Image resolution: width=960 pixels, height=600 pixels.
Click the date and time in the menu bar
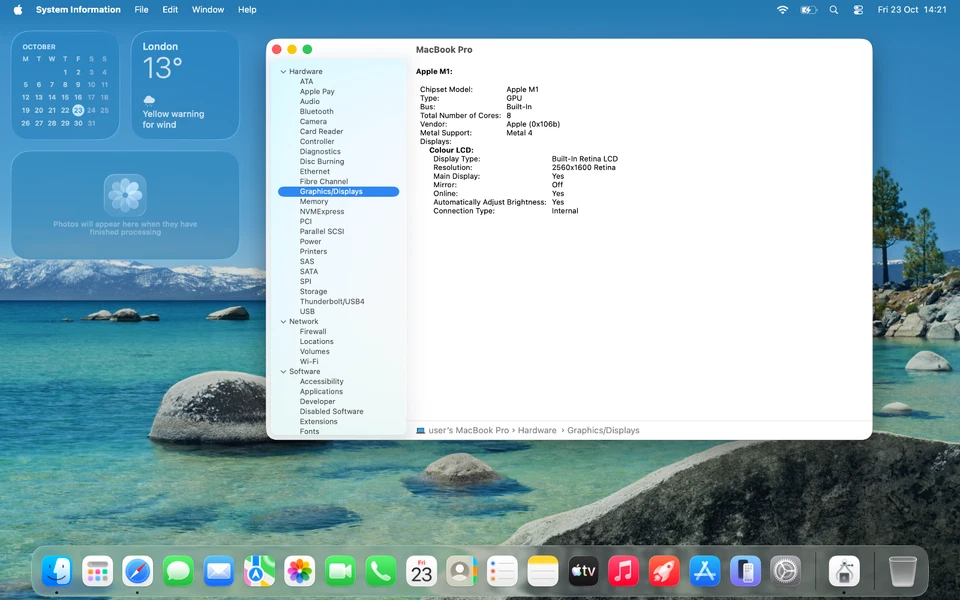912,10
